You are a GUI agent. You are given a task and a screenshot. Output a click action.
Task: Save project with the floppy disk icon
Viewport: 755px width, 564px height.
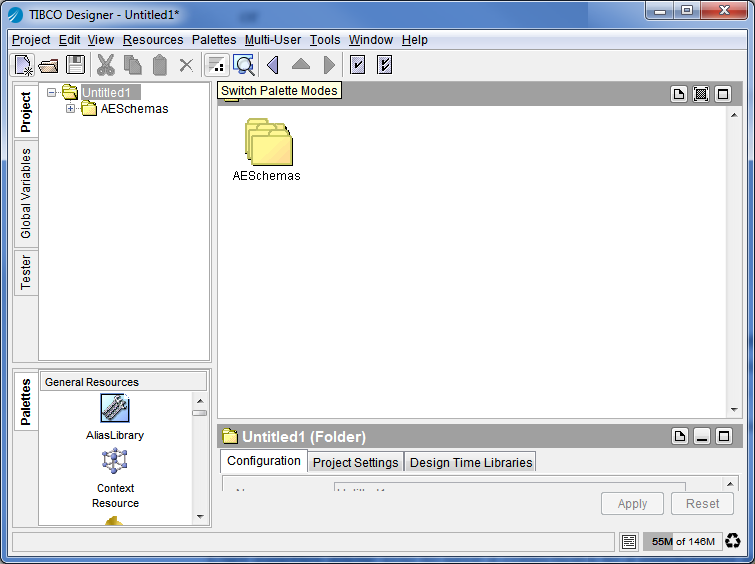click(x=75, y=65)
